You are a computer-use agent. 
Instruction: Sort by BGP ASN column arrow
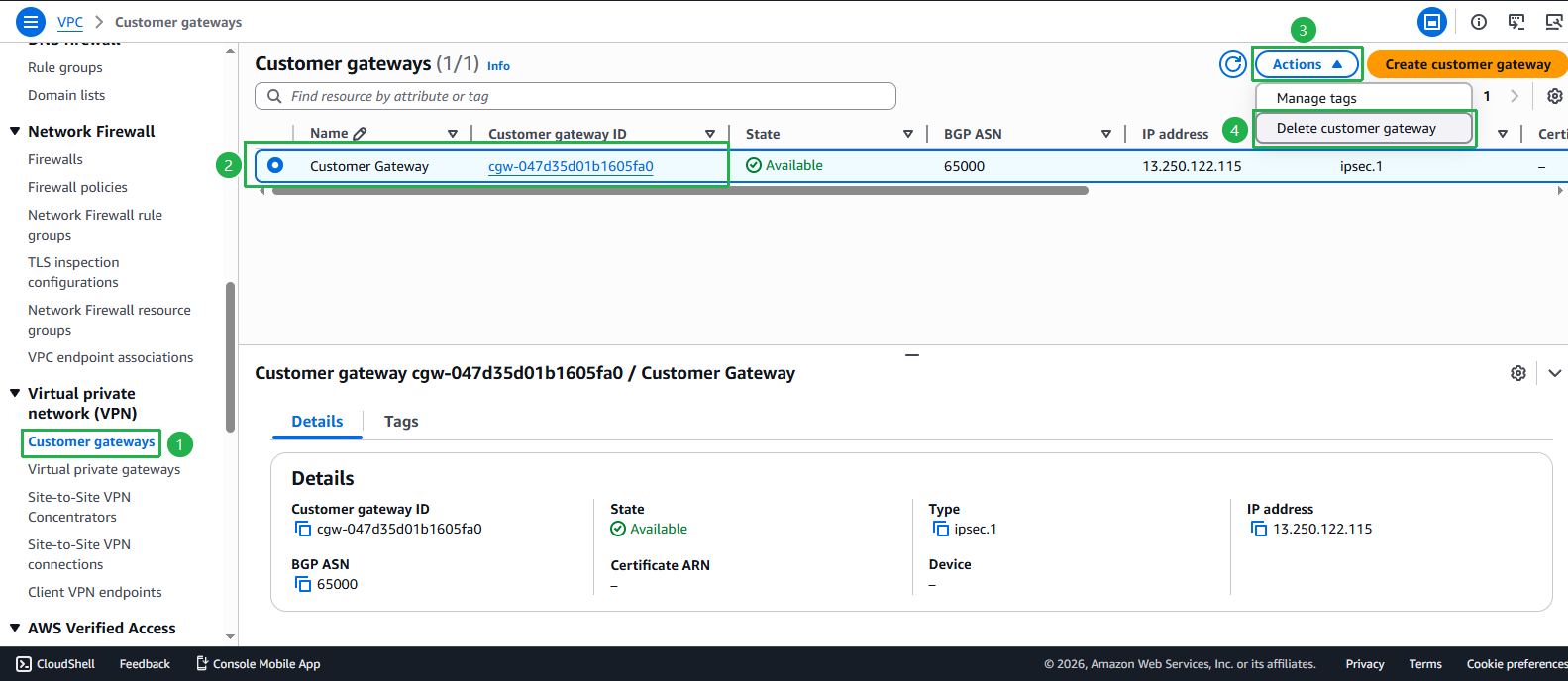[1106, 134]
